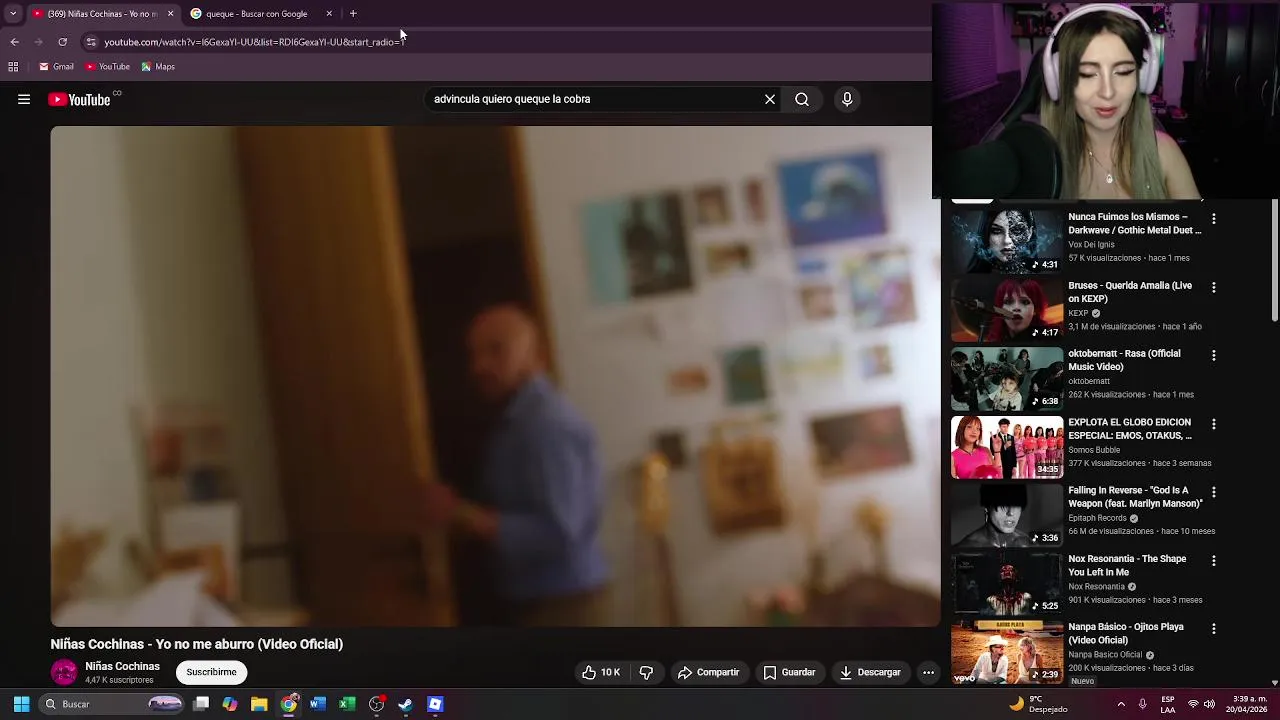This screenshot has height=720, width=1280.
Task: Open Task View in taskbar
Action: coord(201,704)
